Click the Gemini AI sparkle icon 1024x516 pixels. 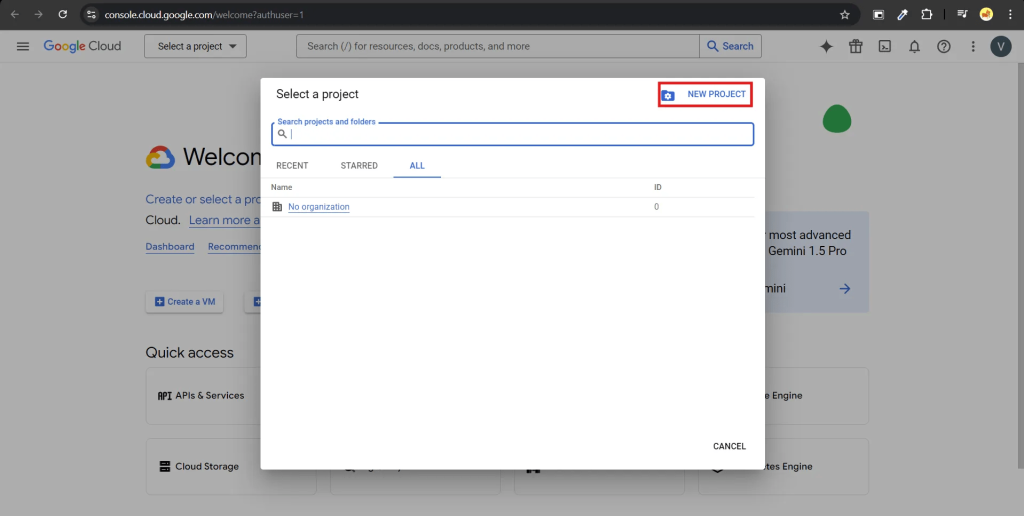(x=826, y=46)
